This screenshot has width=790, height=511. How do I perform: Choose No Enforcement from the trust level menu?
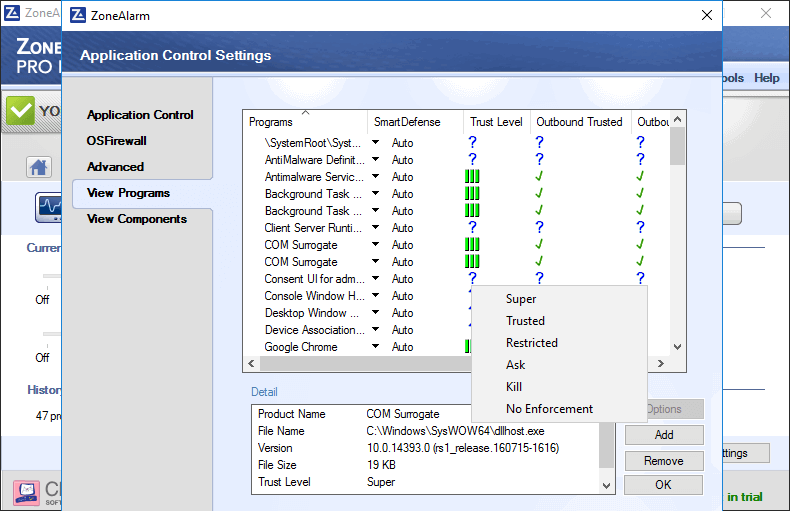[x=559, y=409]
